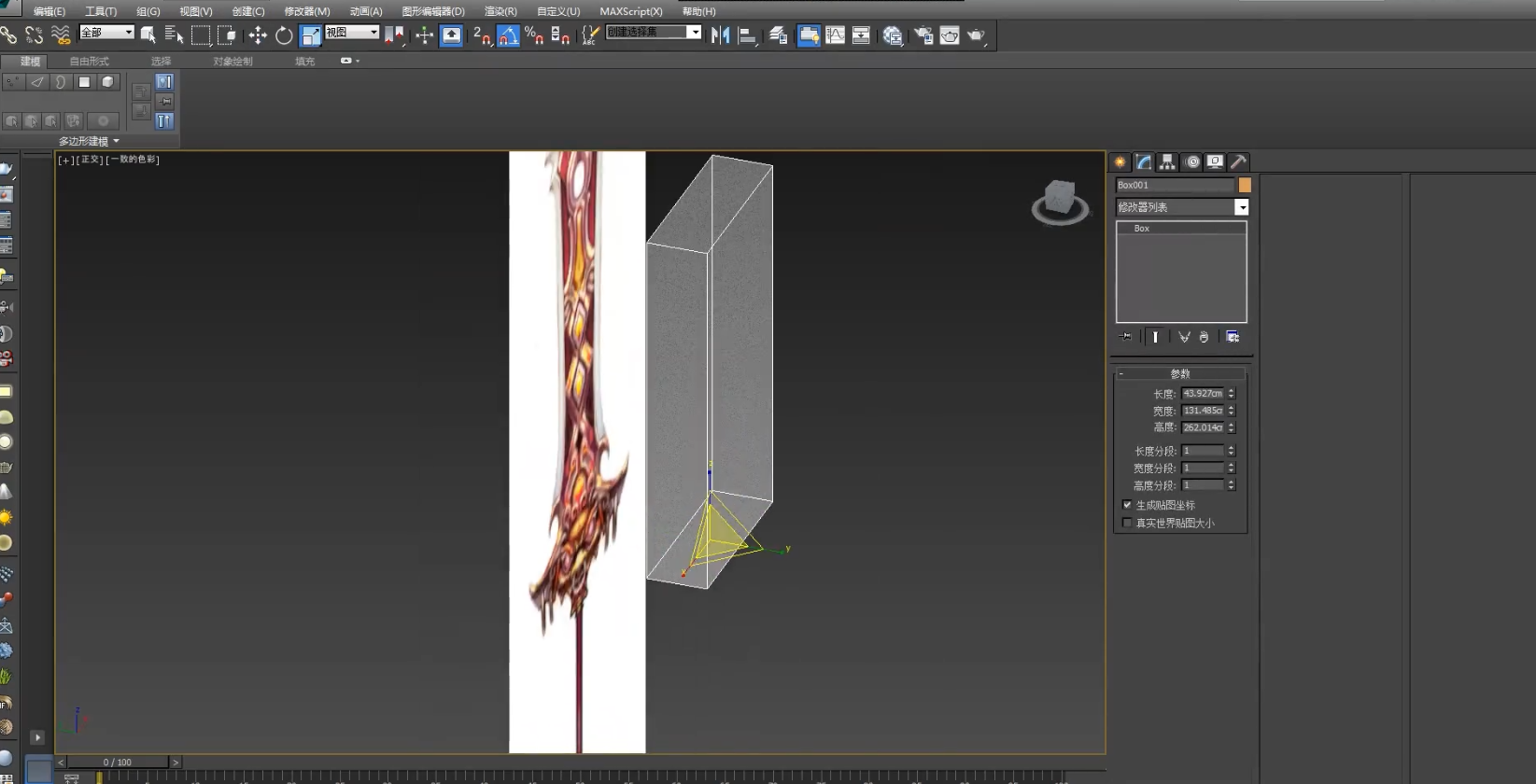Switch to the Modify command panel
The image size is (1536, 784).
point(1144,161)
